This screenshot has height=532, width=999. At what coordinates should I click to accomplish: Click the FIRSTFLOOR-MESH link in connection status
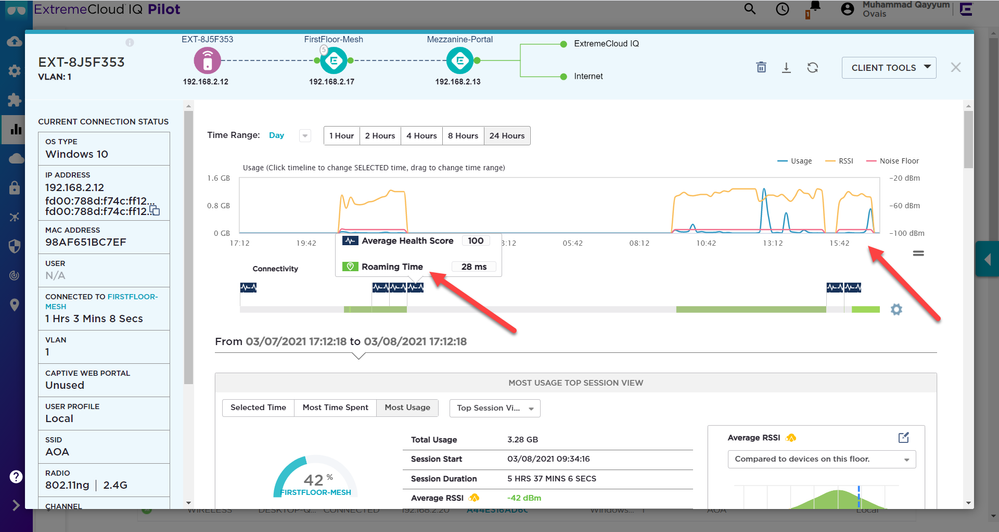point(101,301)
